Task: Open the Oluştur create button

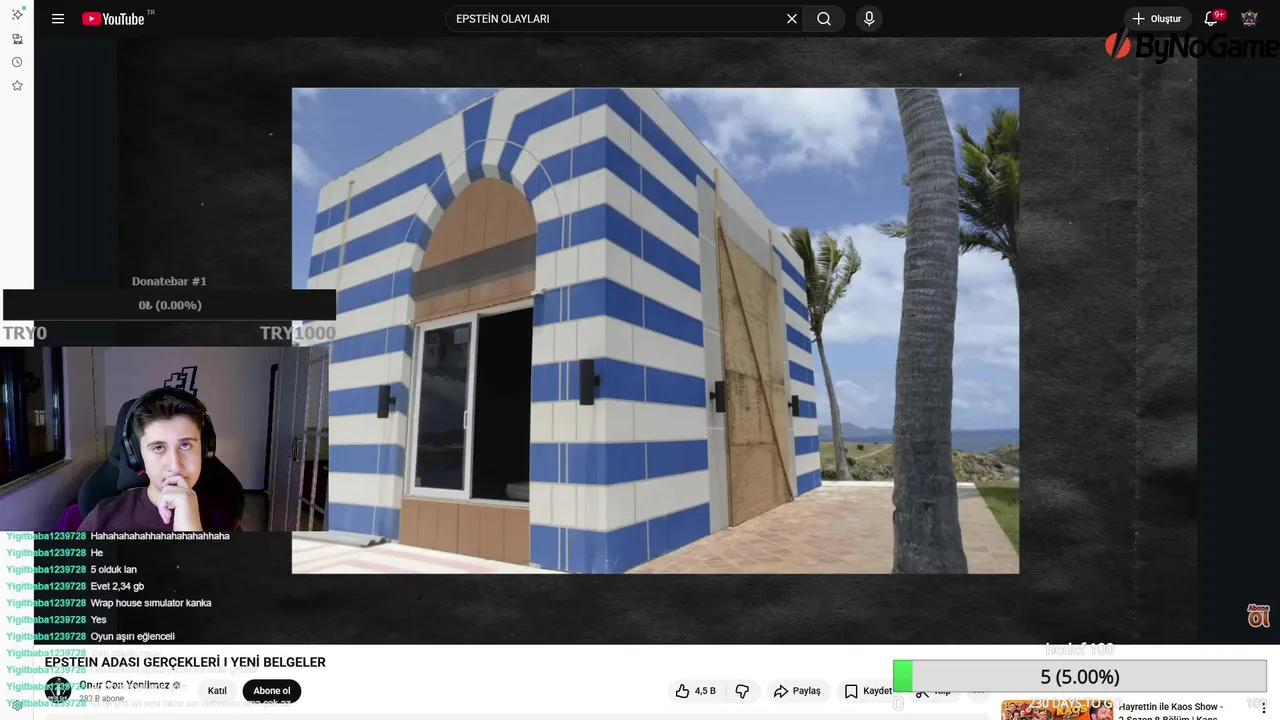Action: point(1157,19)
